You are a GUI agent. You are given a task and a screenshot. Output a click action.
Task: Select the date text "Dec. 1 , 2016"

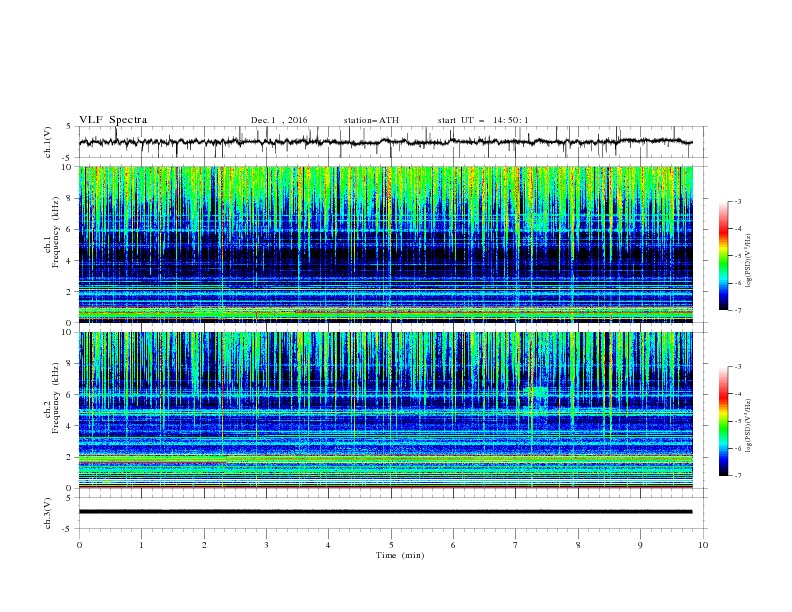tap(279, 120)
